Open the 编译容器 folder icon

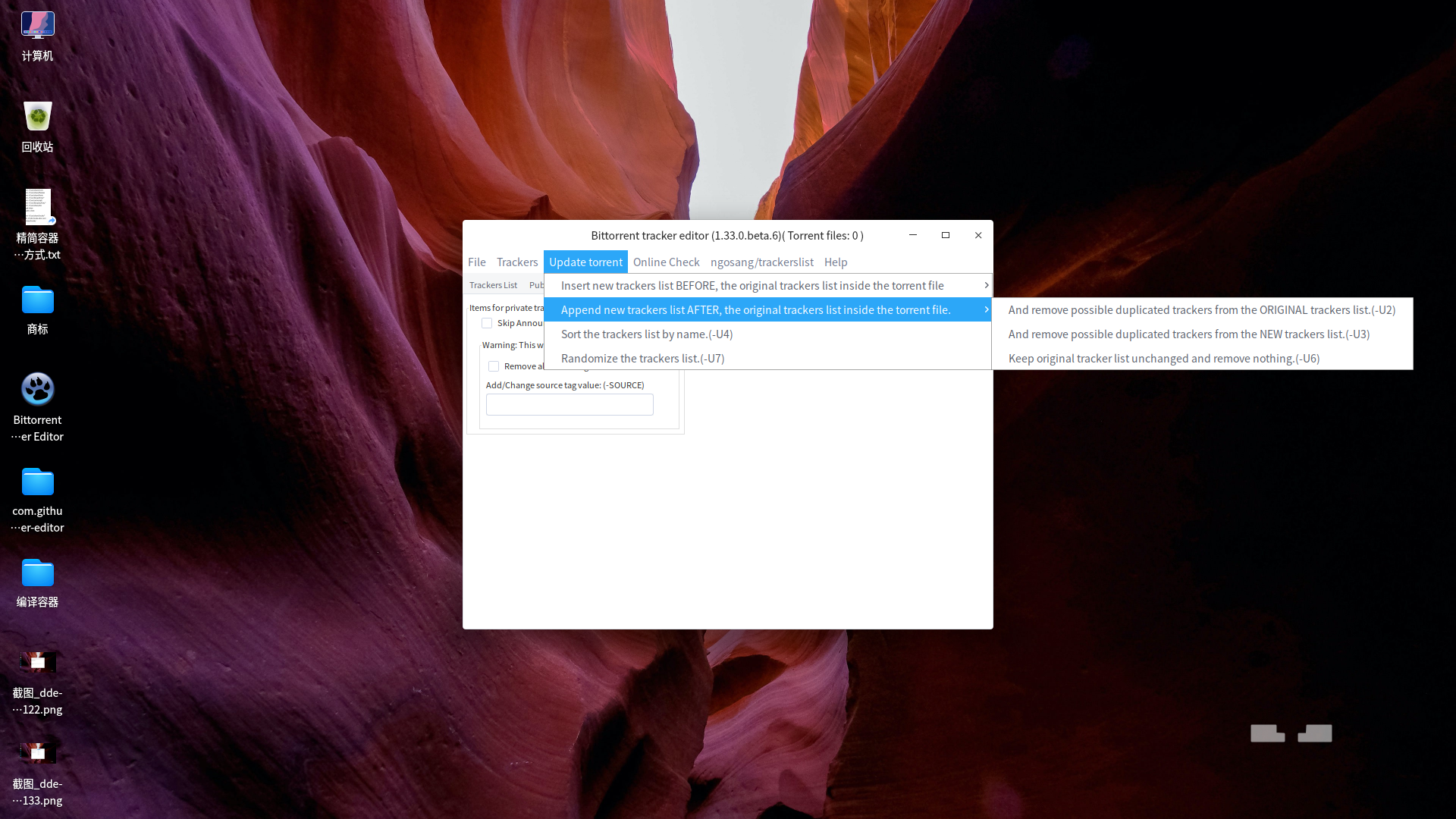[x=37, y=573]
